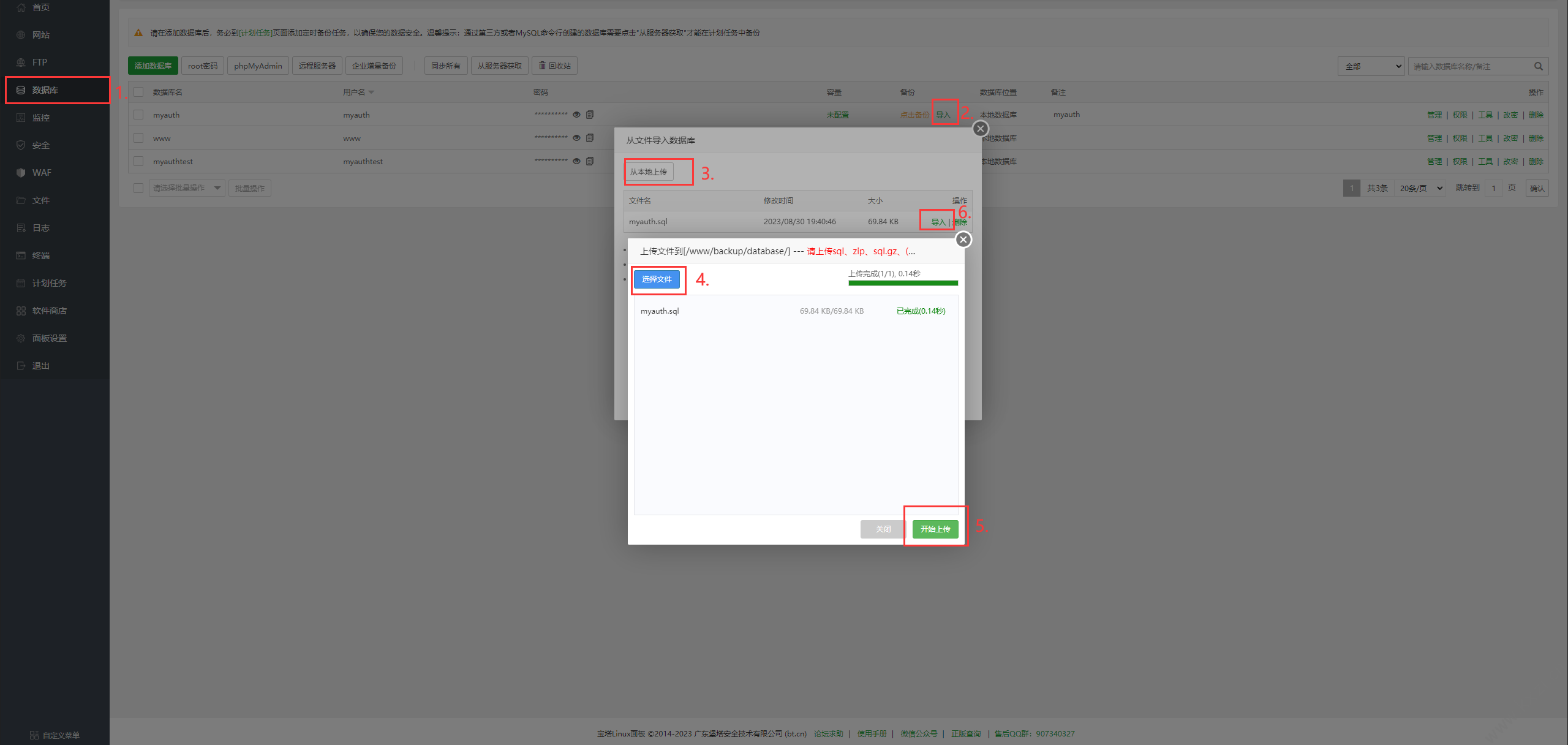
Task: Expand the 全部 filter dropdown
Action: (x=1370, y=66)
